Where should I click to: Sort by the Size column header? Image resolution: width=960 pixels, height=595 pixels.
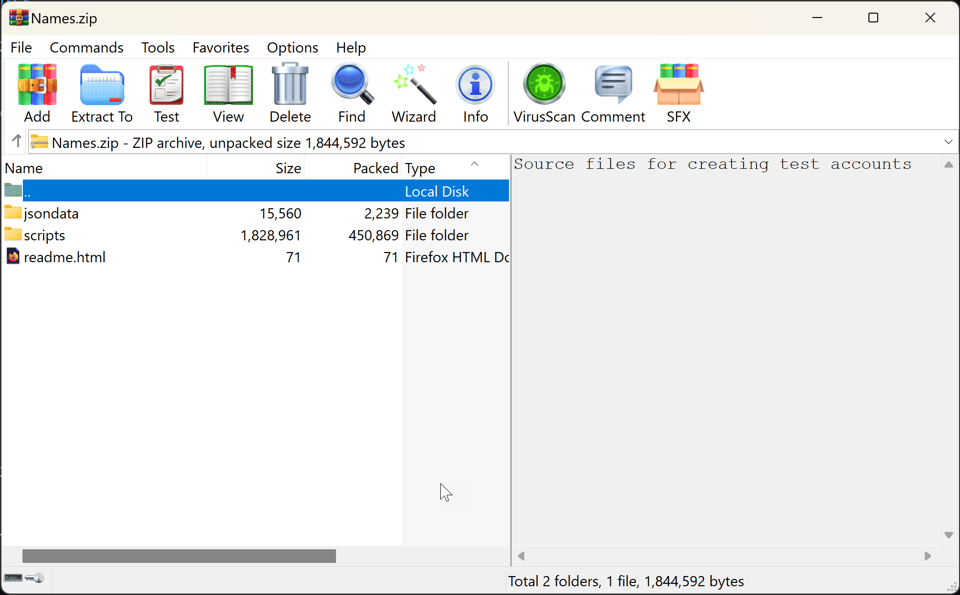(x=255, y=168)
